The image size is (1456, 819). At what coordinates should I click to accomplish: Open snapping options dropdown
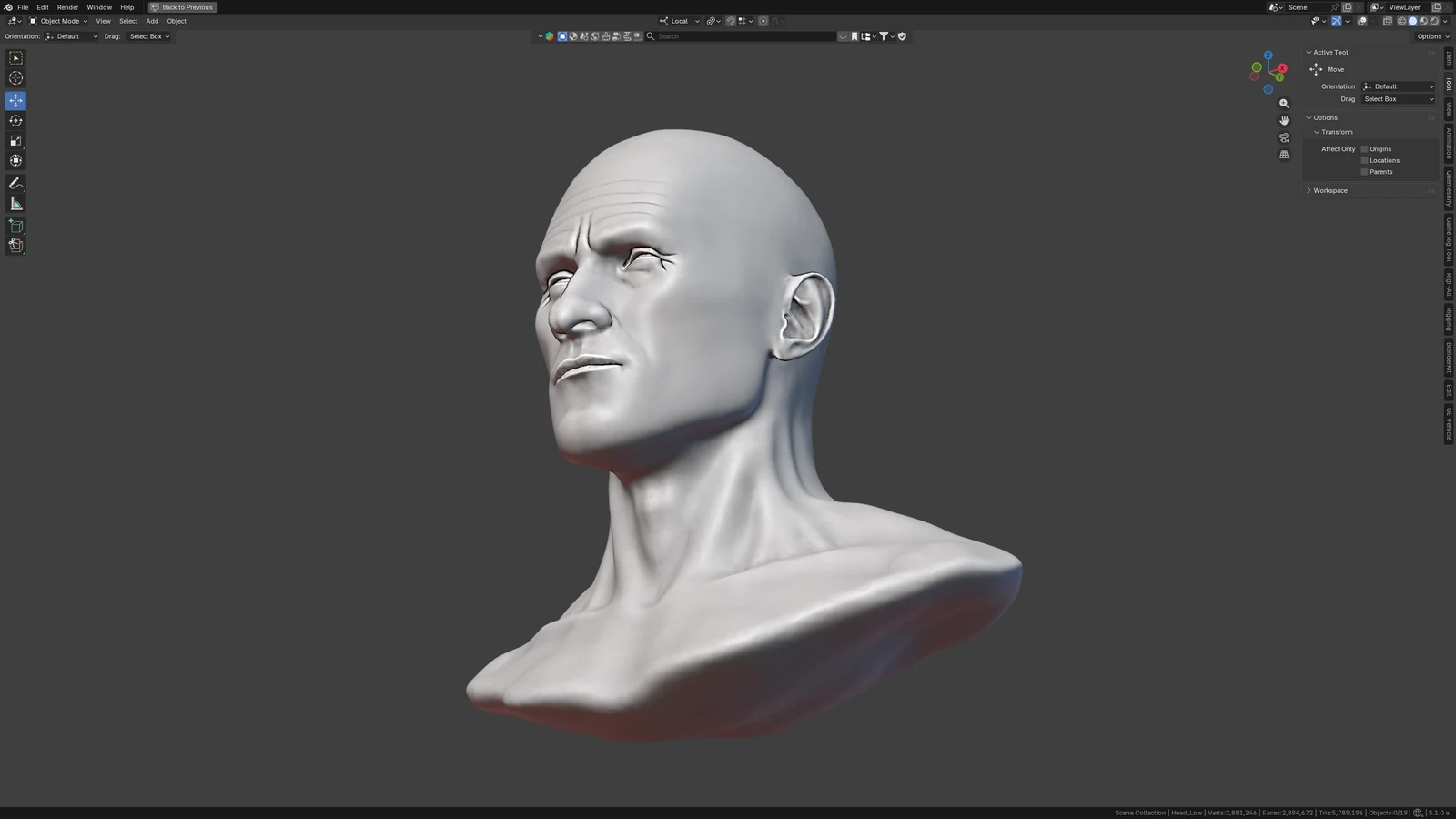(x=745, y=21)
